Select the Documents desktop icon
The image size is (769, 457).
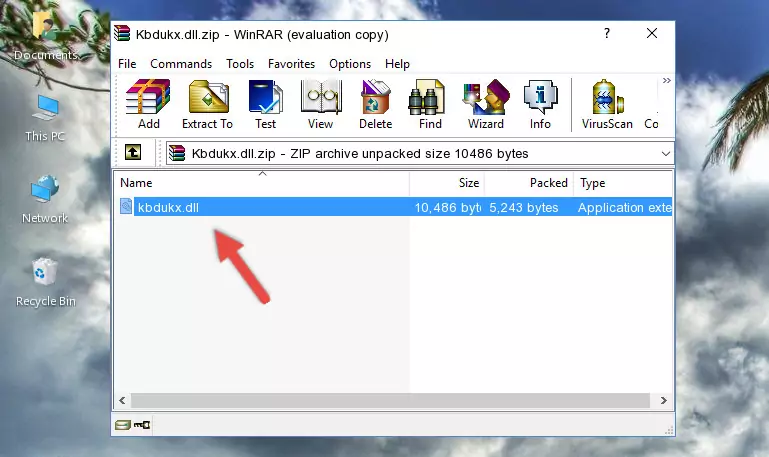pyautogui.click(x=46, y=36)
